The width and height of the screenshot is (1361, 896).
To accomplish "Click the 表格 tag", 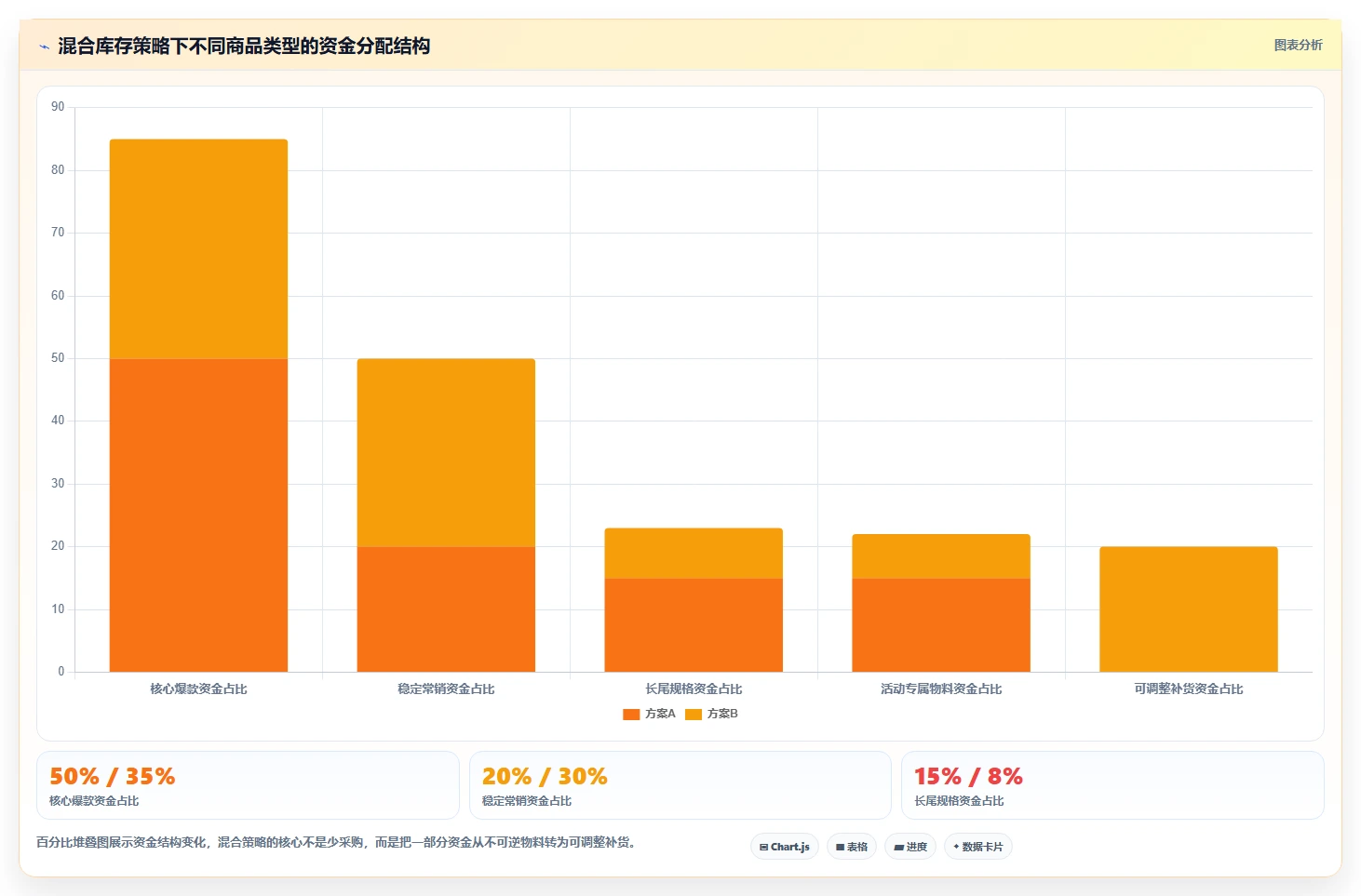I will 852,847.
